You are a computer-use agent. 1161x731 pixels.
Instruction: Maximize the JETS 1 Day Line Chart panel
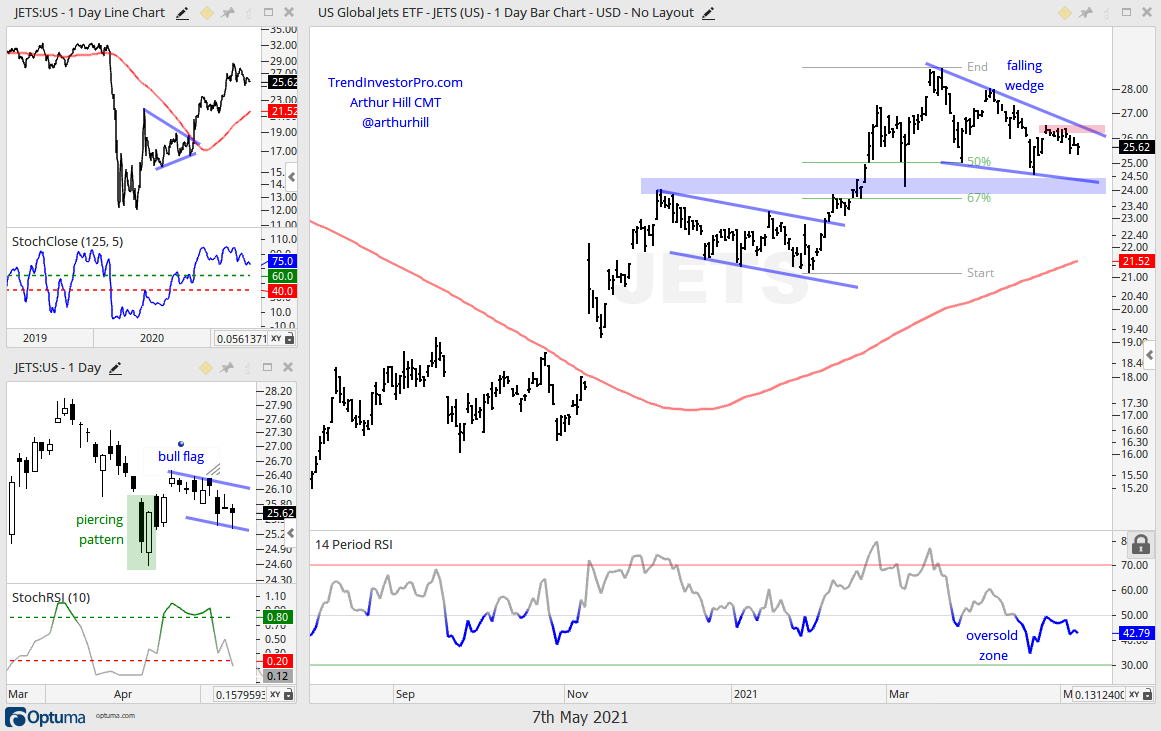(x=269, y=13)
